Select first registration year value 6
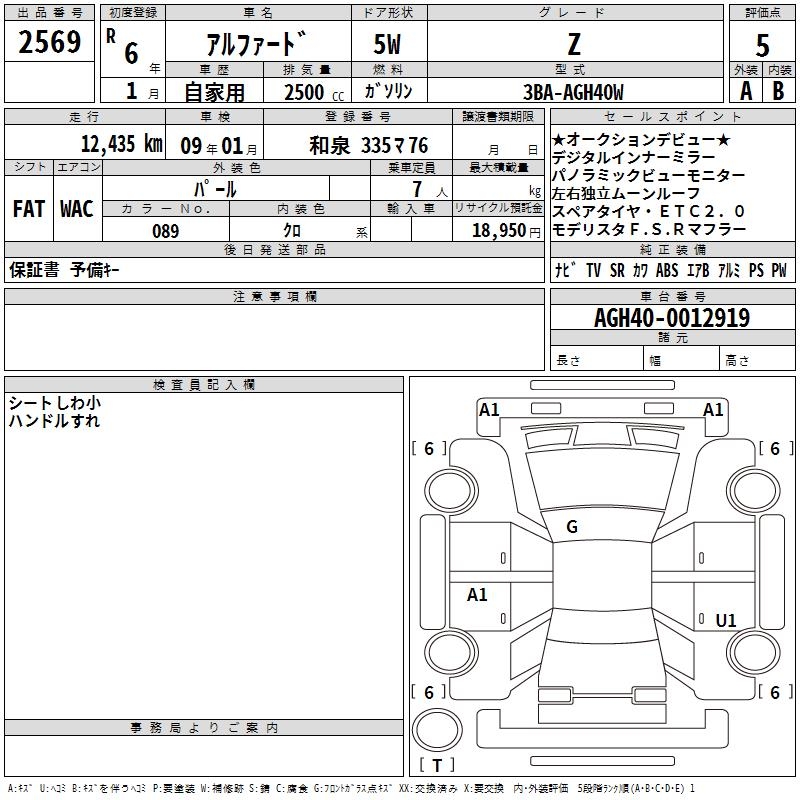 (x=131, y=53)
